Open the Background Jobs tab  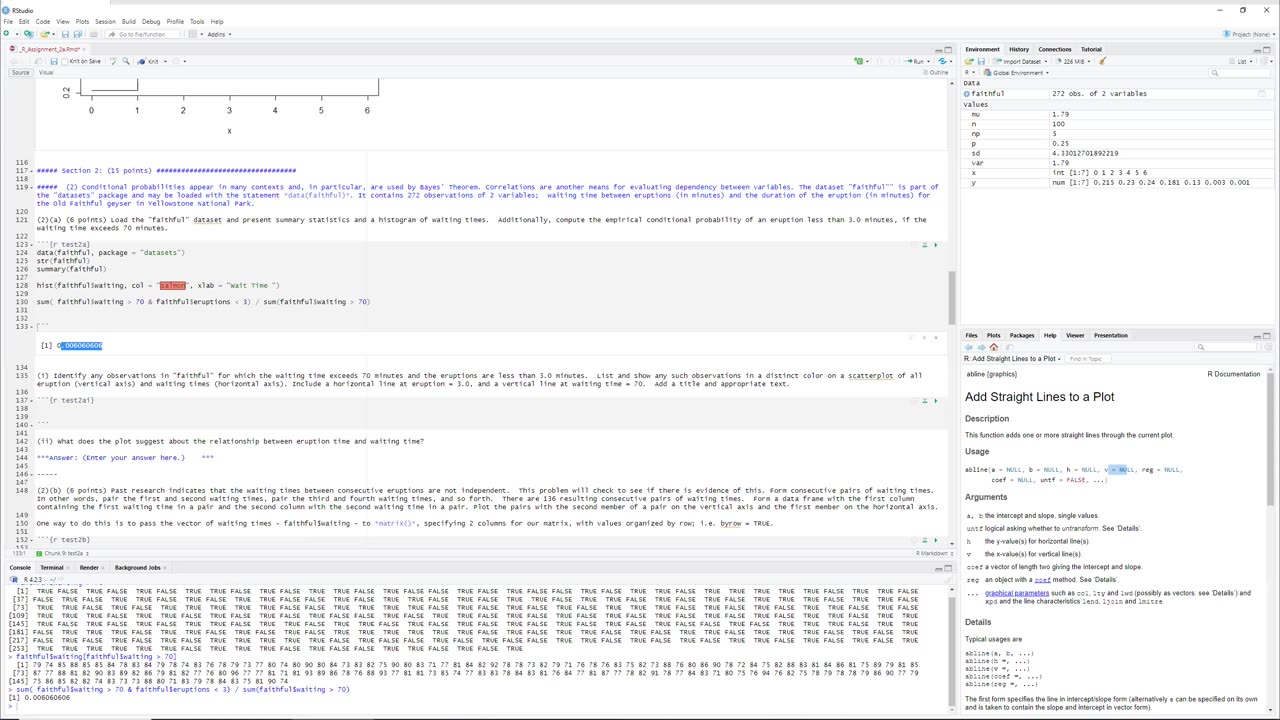[138, 567]
